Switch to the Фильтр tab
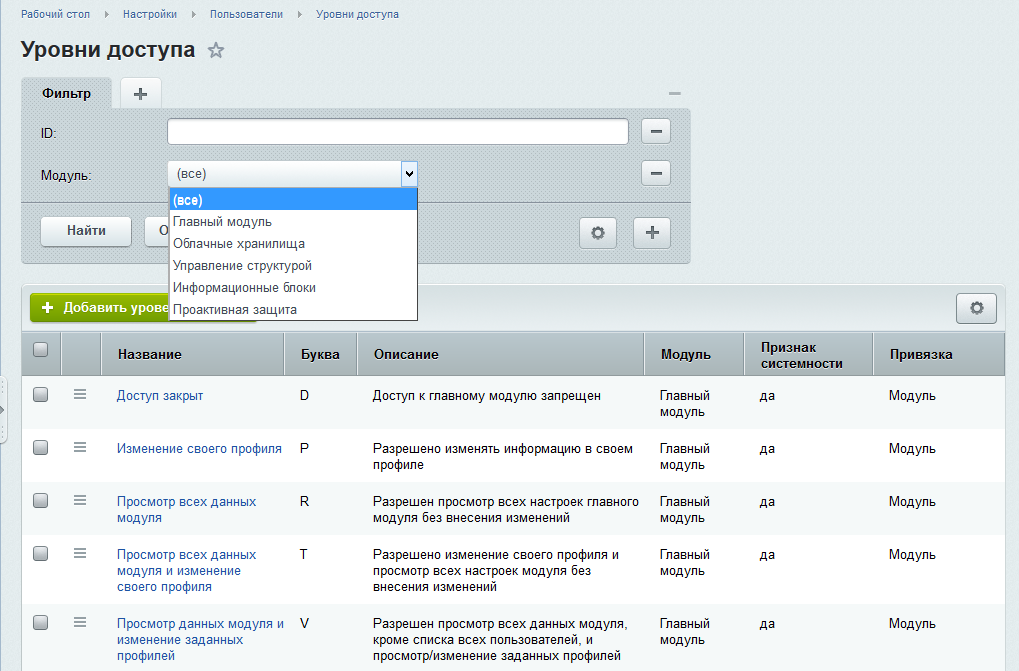 coord(66,94)
